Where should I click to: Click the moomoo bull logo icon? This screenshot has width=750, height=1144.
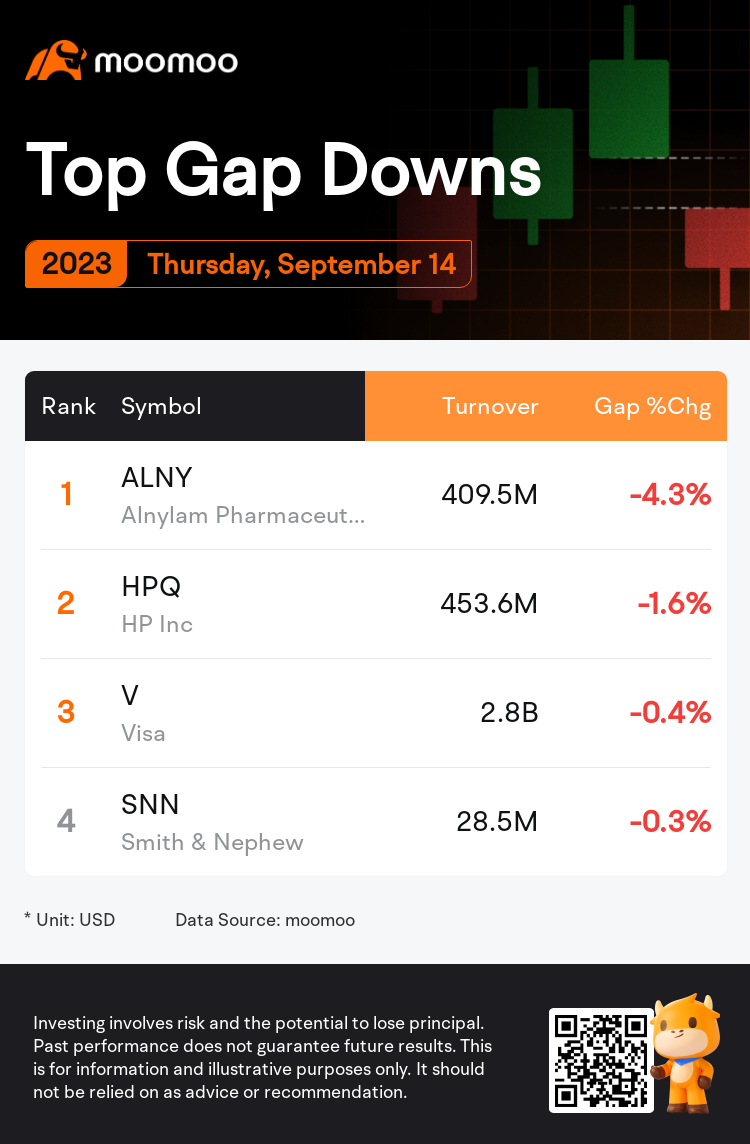pos(55,61)
